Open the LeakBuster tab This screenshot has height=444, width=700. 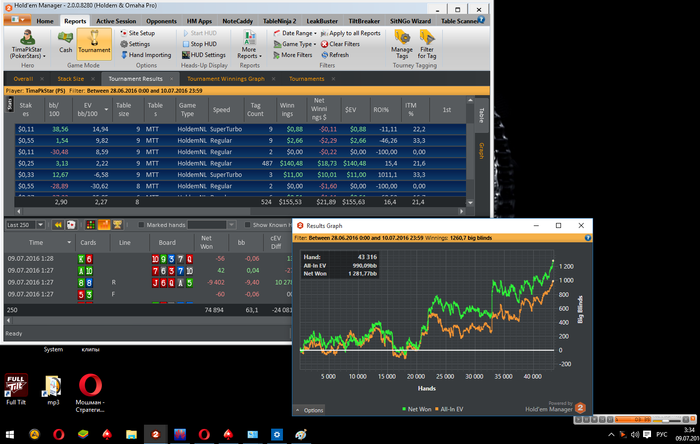[322, 21]
